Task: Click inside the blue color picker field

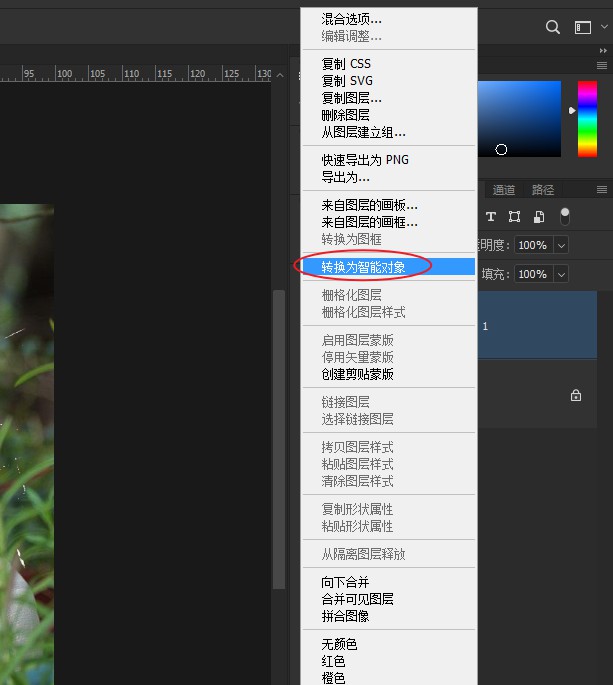Action: click(519, 118)
